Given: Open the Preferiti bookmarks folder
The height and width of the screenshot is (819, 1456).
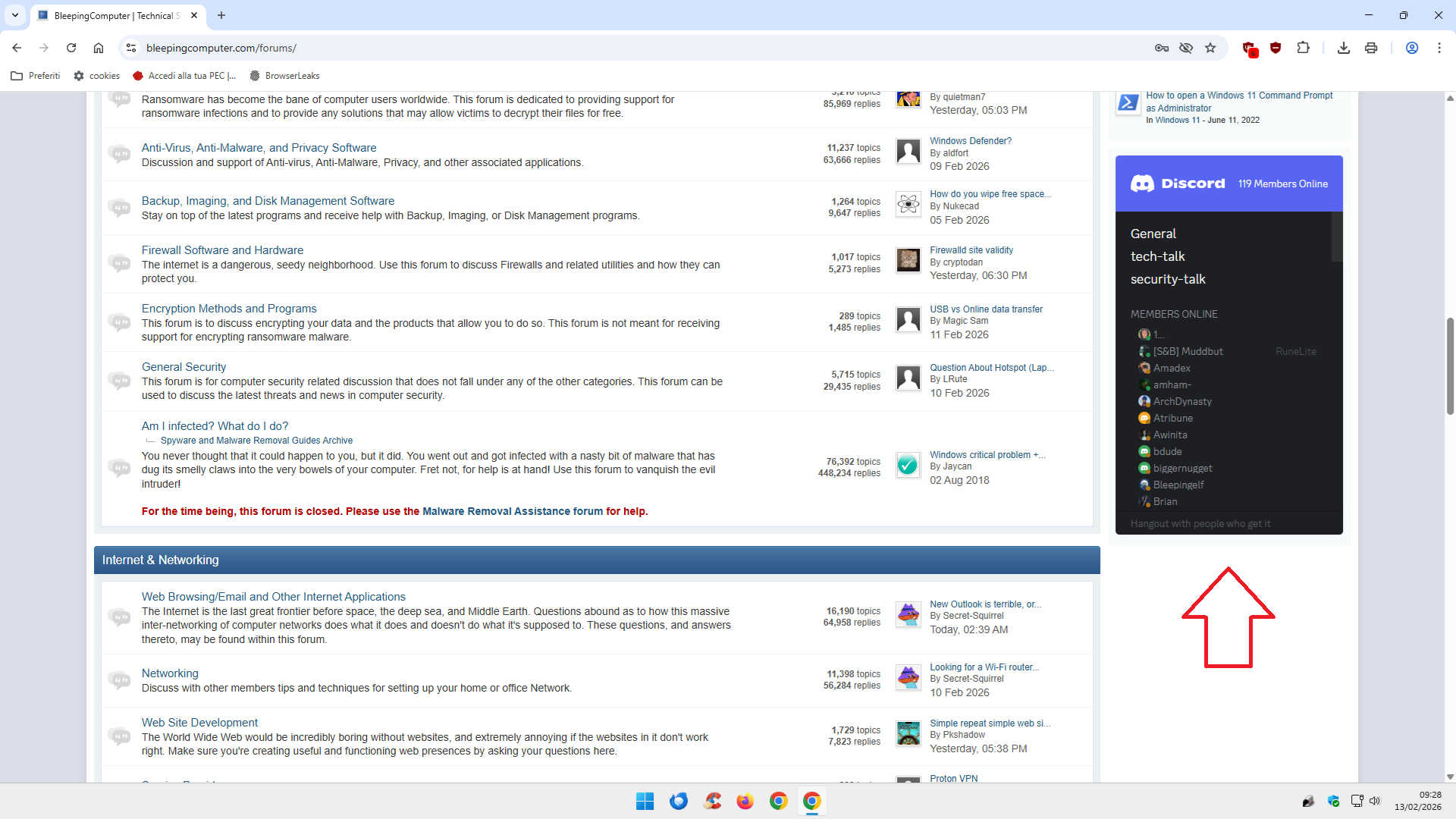Looking at the screenshot, I should pyautogui.click(x=36, y=76).
